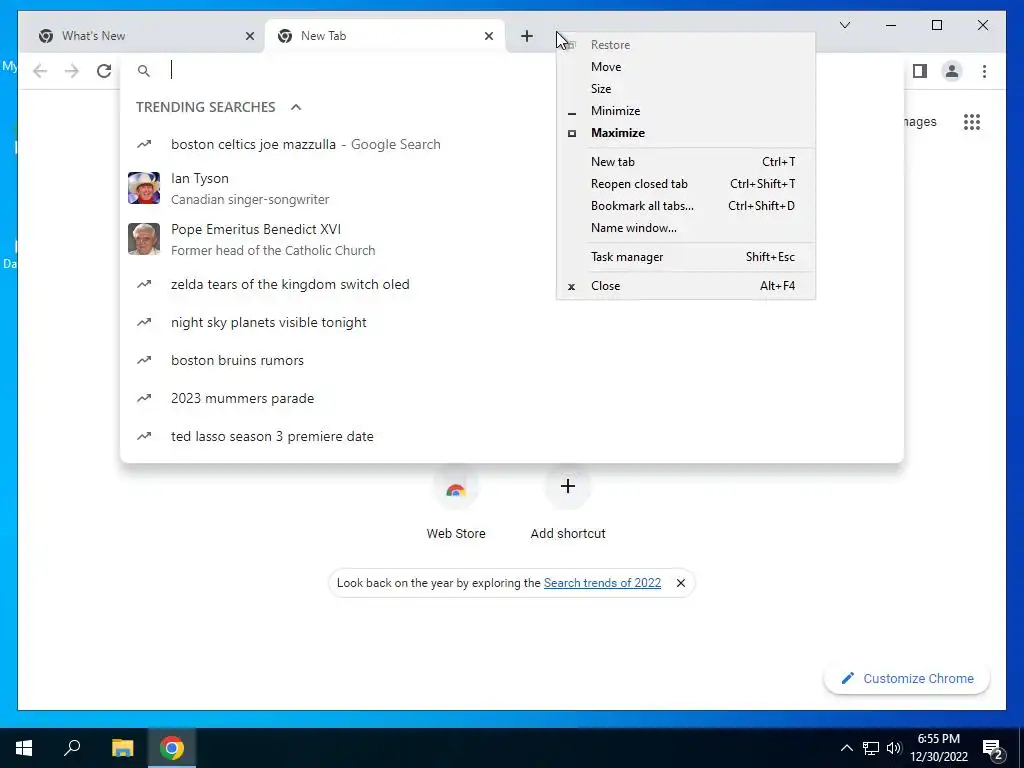Click Pope Benedict thumbnail photo

(x=144, y=239)
